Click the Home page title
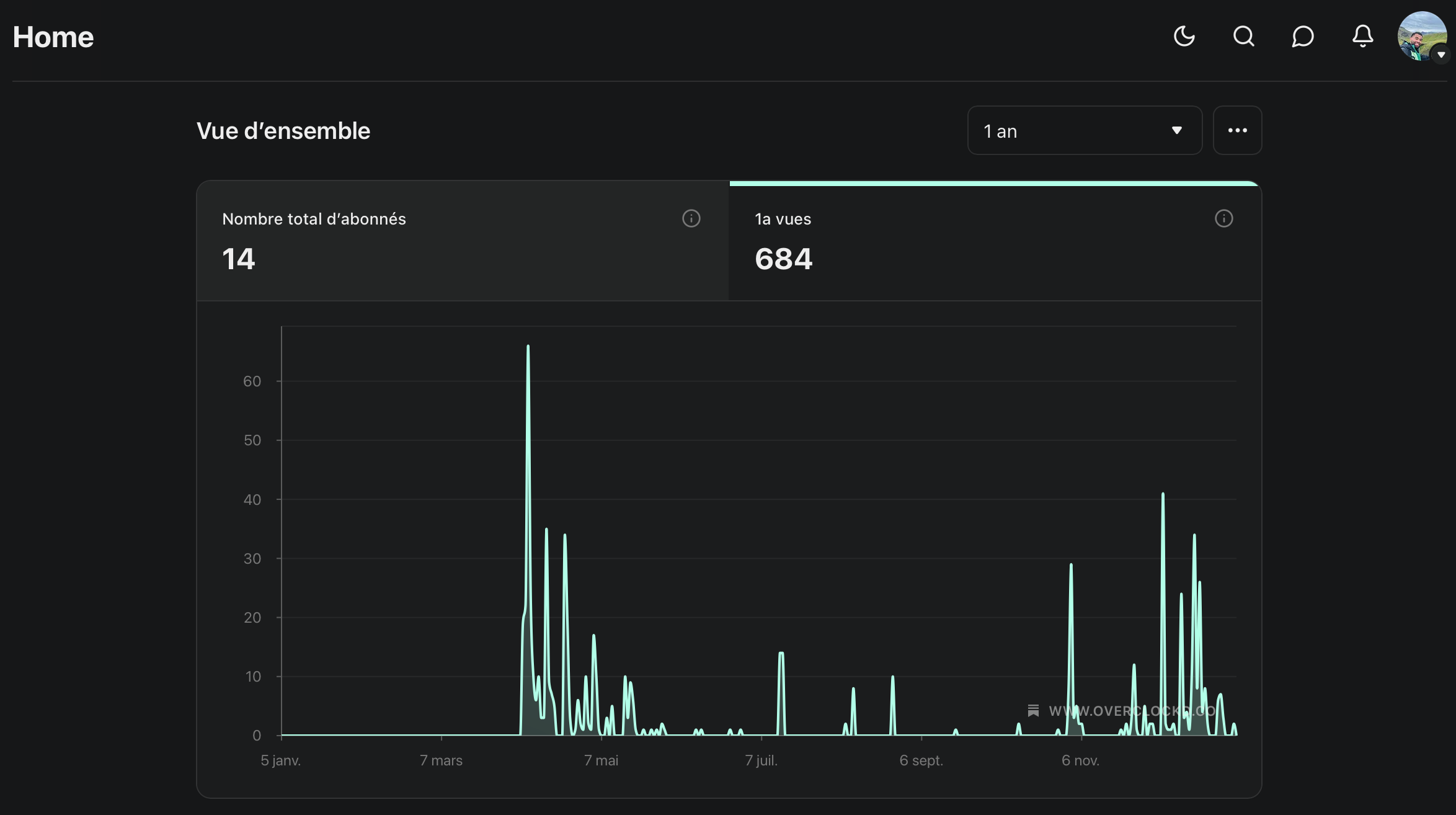 [x=53, y=37]
